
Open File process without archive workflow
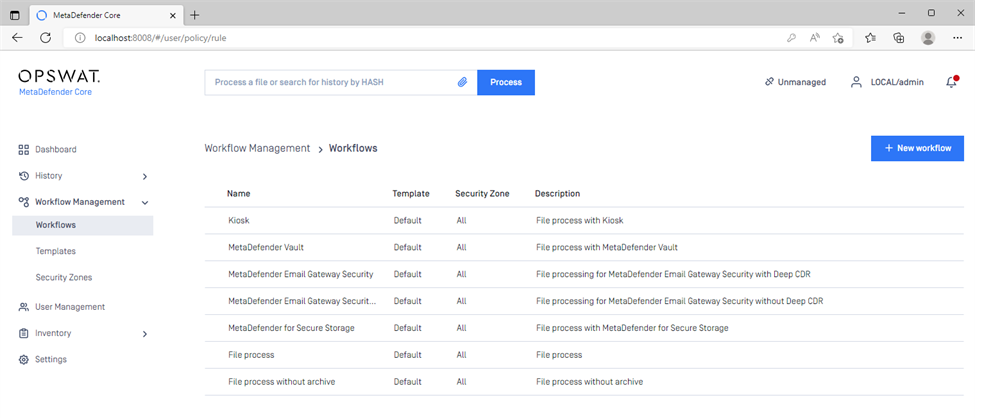click(x=584, y=382)
